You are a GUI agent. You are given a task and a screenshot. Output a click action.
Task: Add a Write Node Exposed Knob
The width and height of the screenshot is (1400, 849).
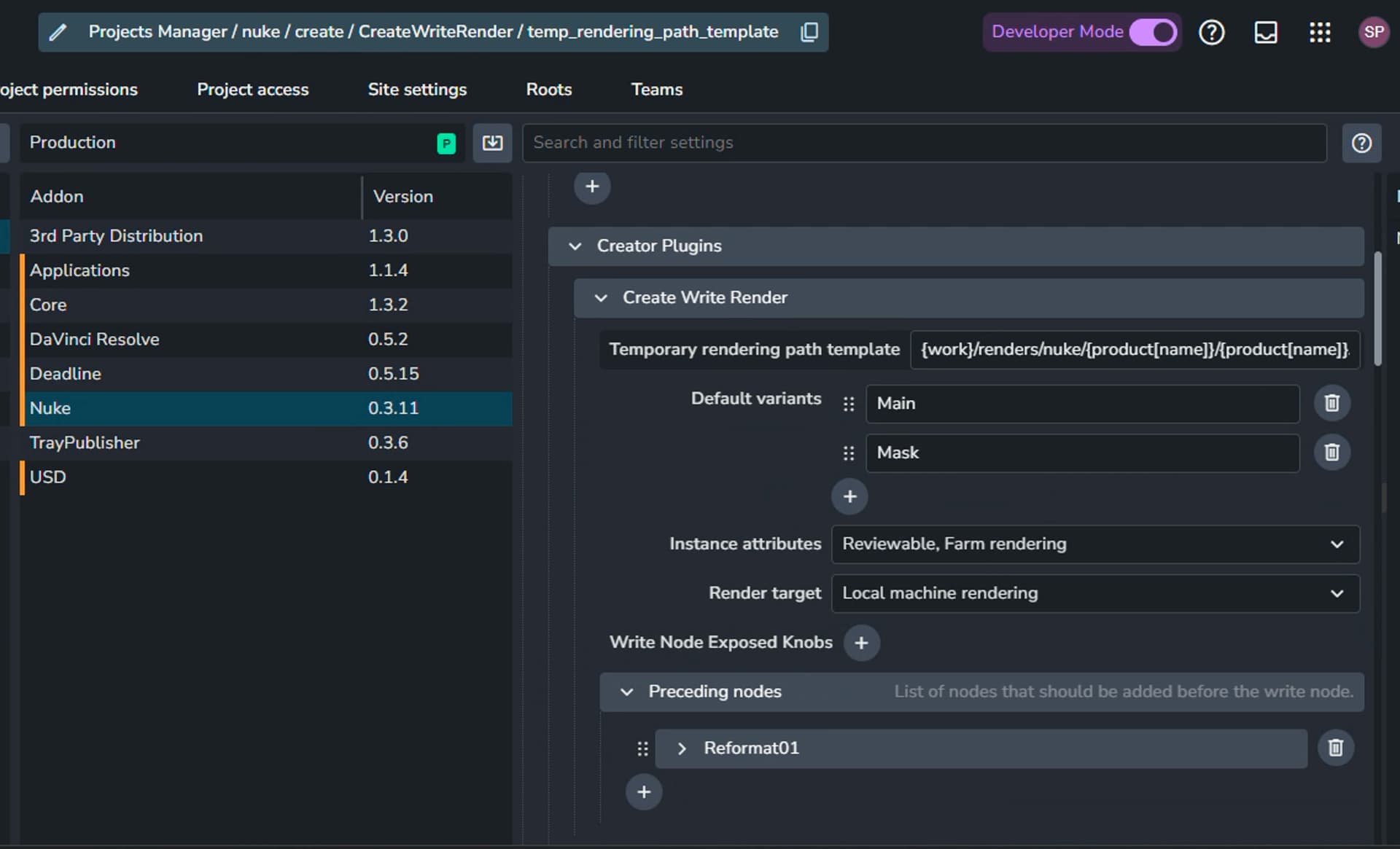pyautogui.click(x=861, y=643)
